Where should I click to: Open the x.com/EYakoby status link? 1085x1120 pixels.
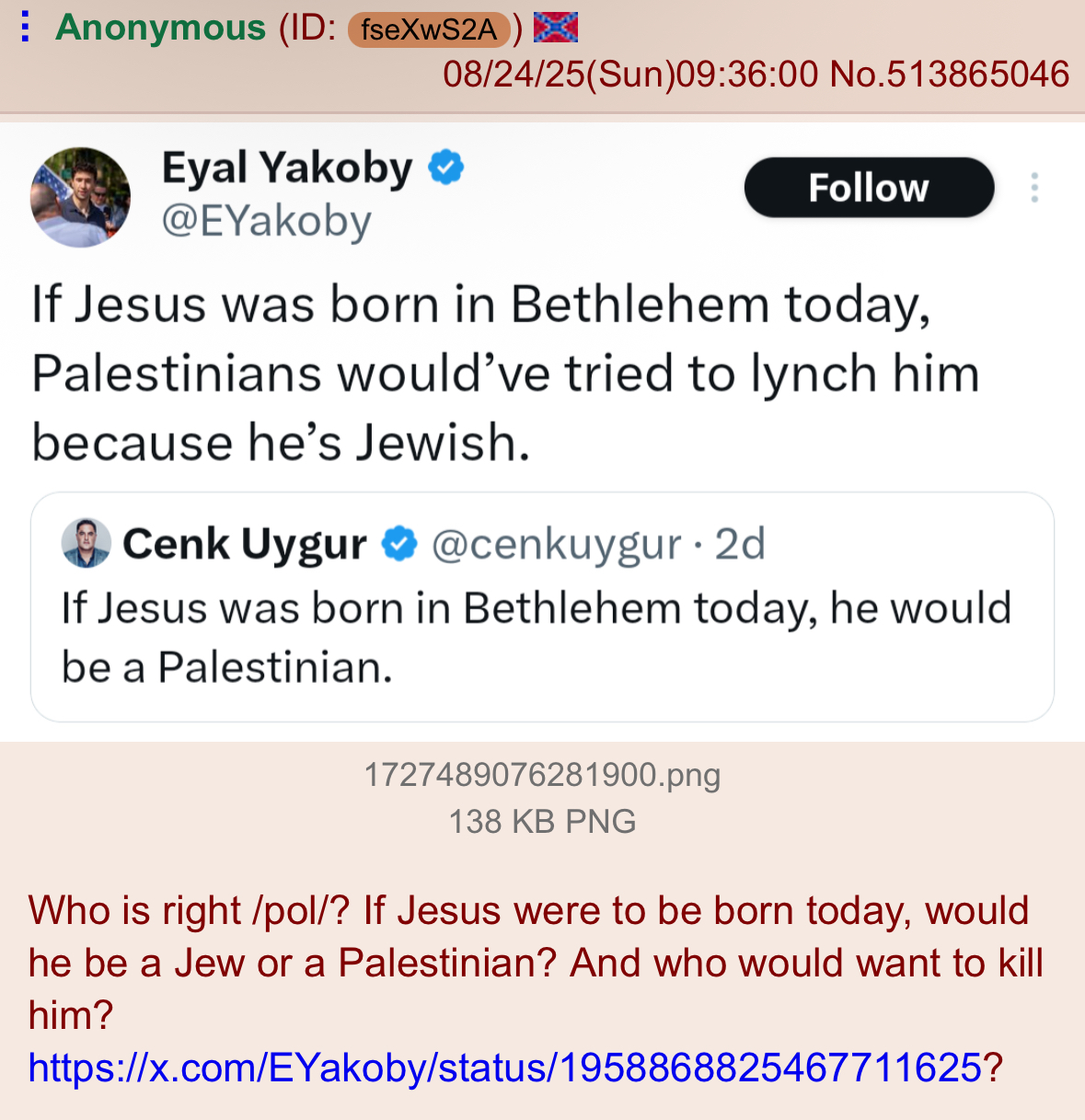[x=505, y=1068]
